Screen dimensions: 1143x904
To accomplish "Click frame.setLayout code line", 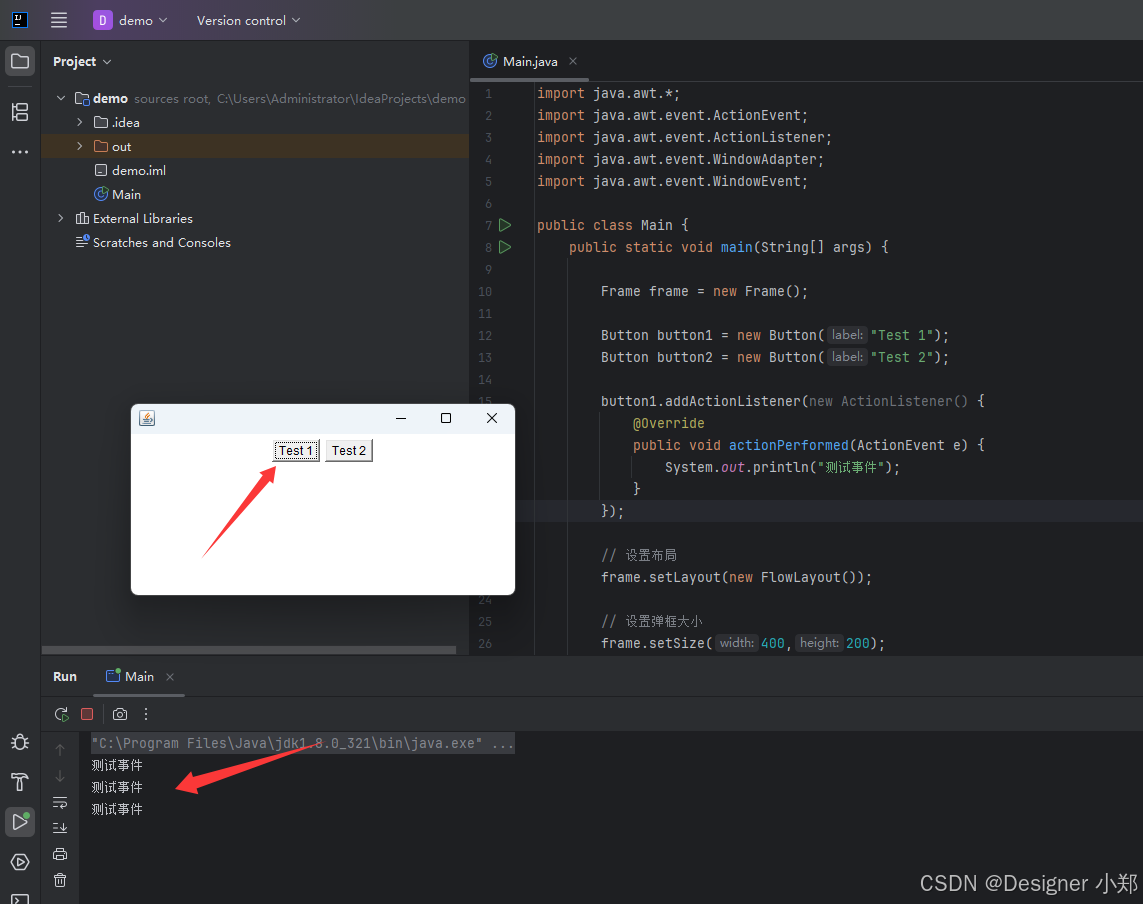I will 736,577.
